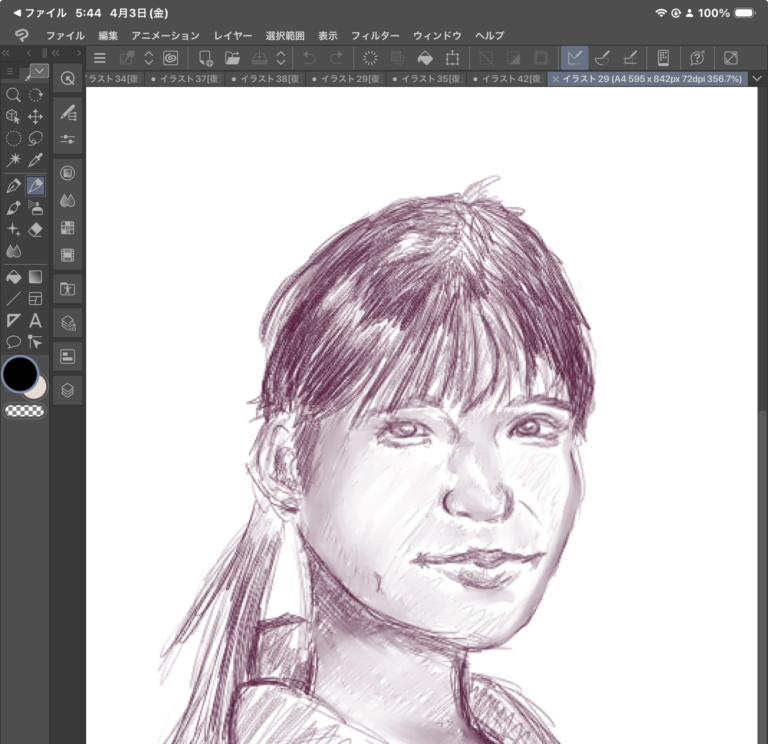This screenshot has height=744, width=768.
Task: Select the Auto select magic wand tool
Action: (13, 160)
